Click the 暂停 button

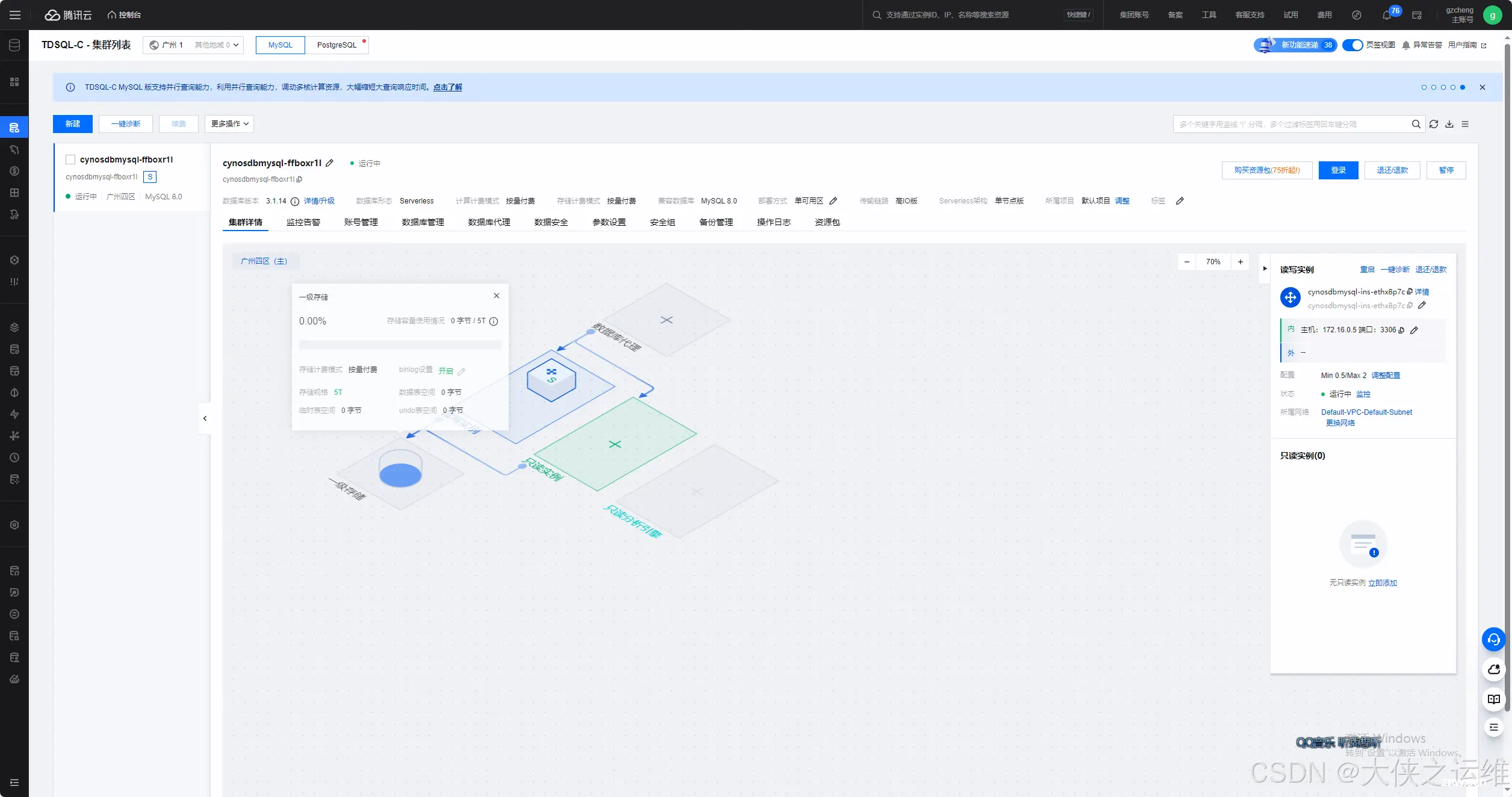tap(1446, 170)
